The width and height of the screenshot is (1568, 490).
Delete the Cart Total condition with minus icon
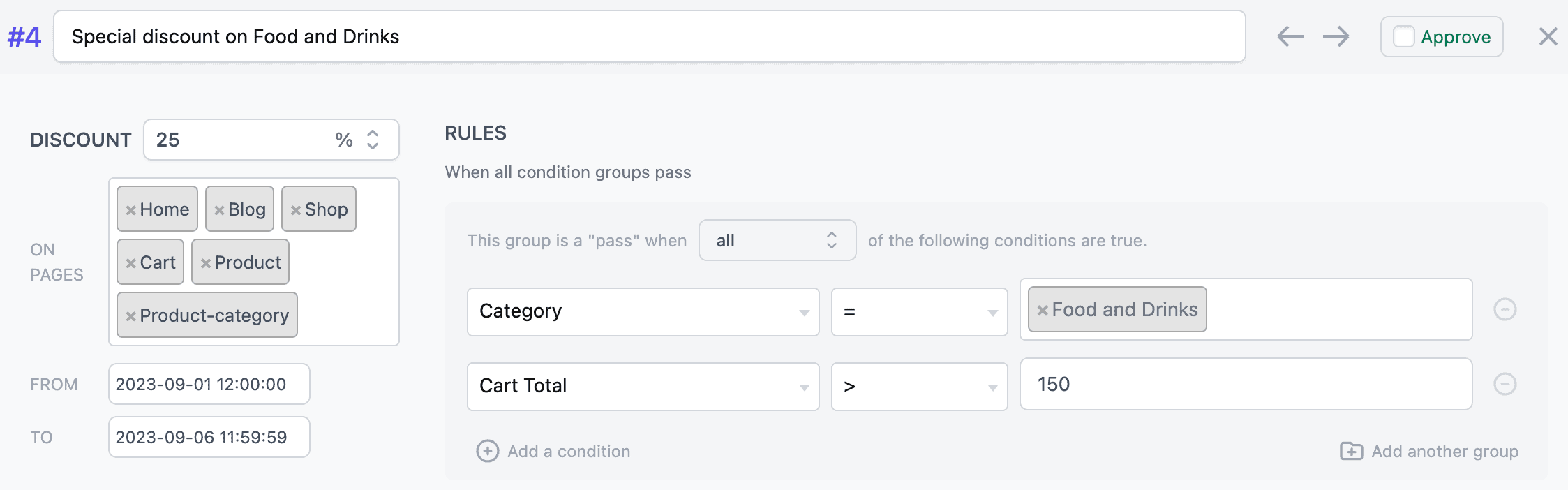pyautogui.click(x=1505, y=384)
